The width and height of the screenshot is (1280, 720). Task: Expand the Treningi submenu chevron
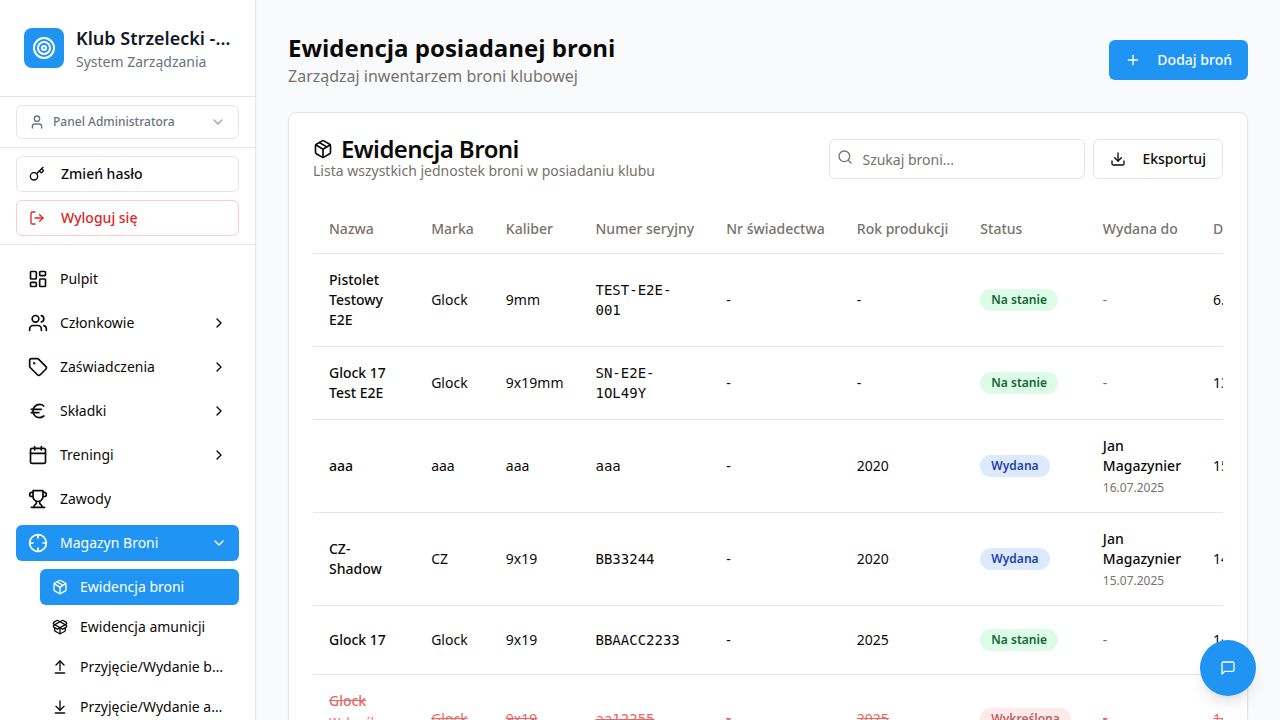pos(219,455)
